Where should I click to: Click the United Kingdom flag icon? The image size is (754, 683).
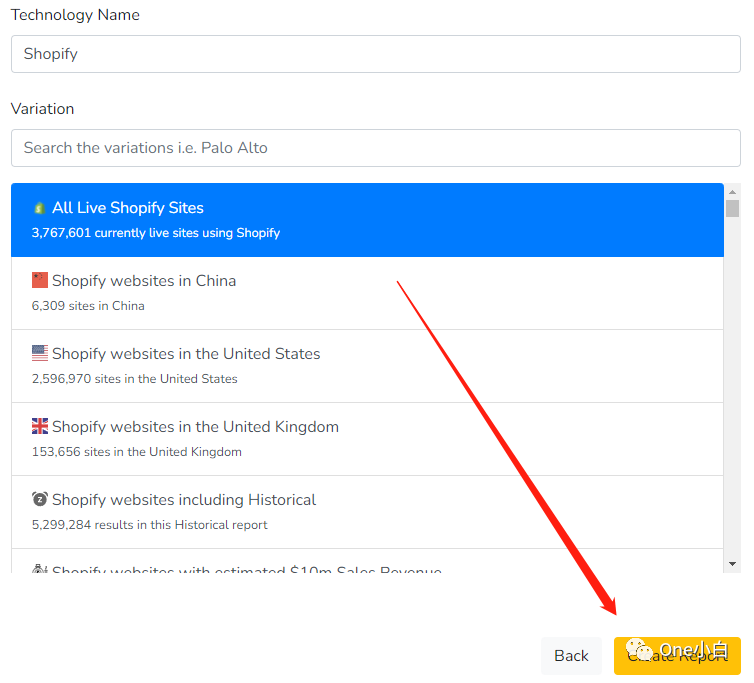click(x=40, y=427)
